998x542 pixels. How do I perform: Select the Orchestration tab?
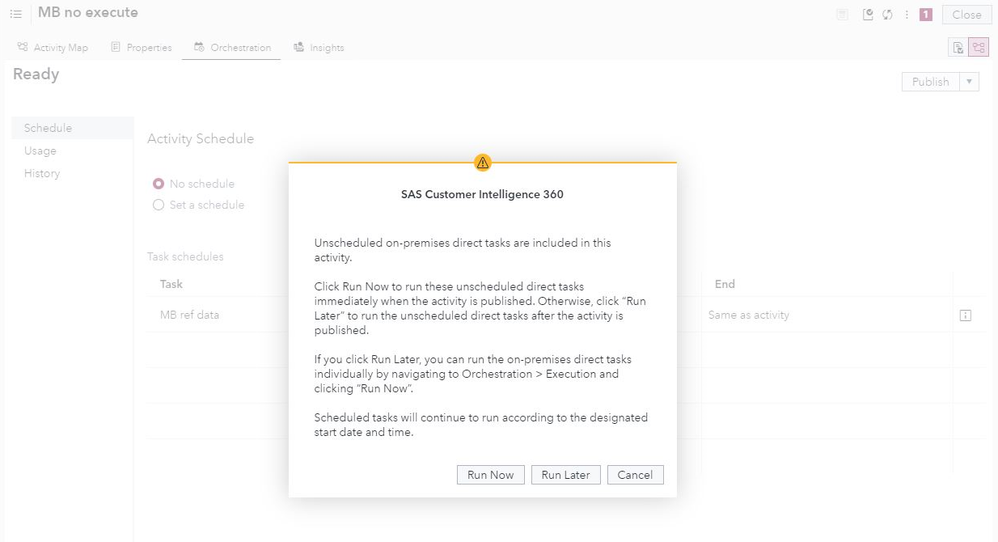(232, 47)
